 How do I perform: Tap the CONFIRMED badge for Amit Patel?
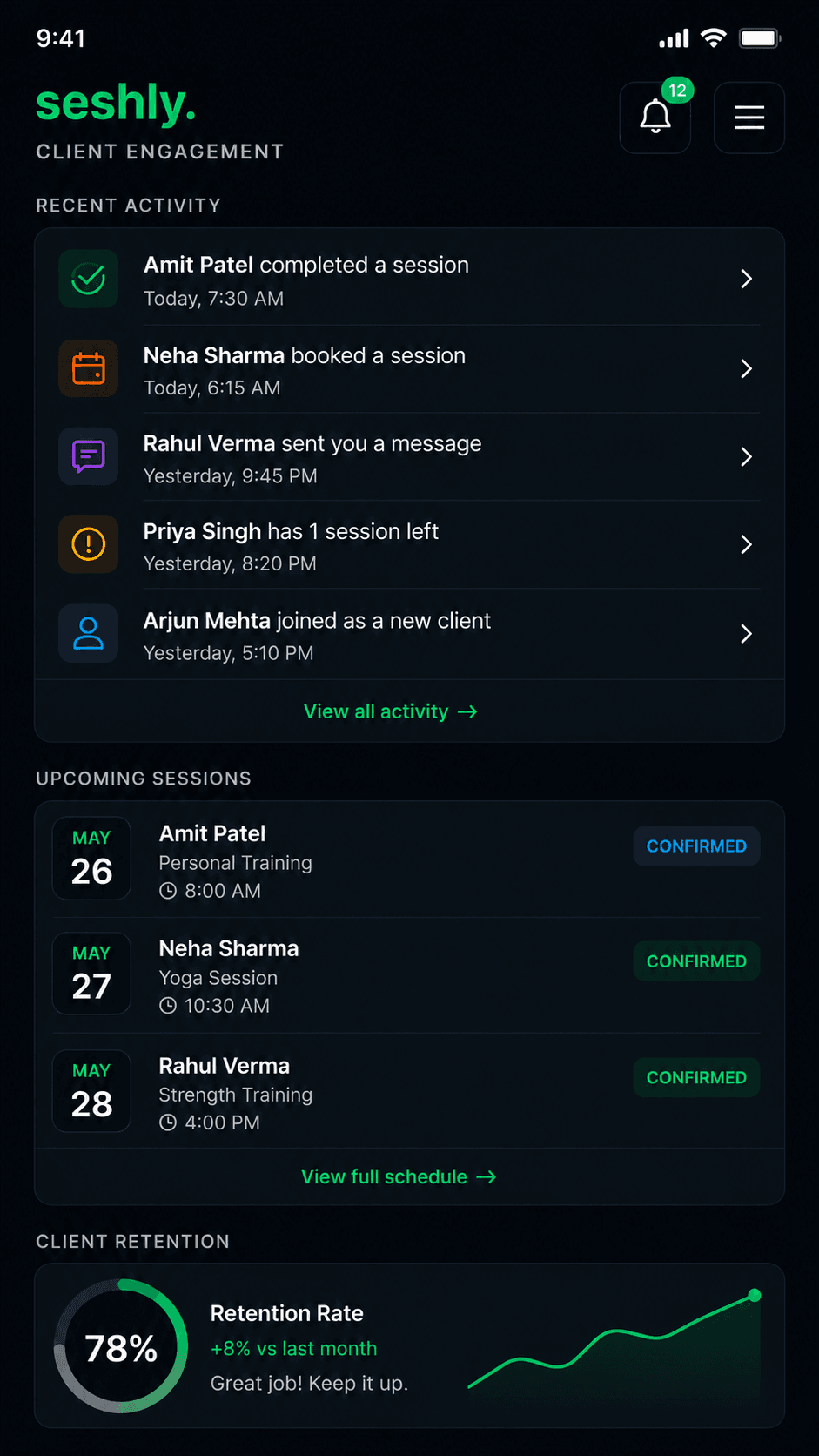(696, 846)
